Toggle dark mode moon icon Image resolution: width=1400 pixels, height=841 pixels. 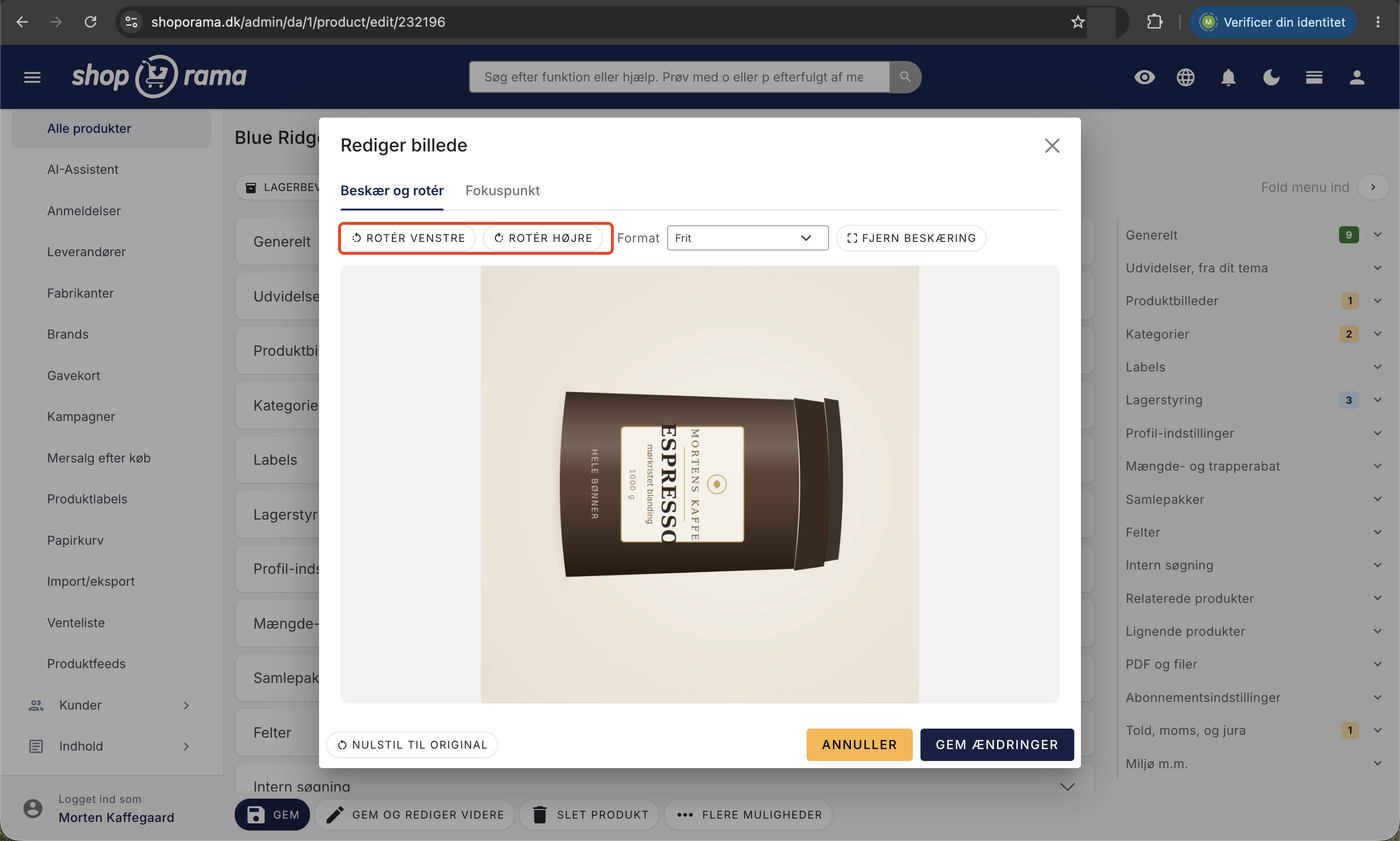pyautogui.click(x=1272, y=77)
